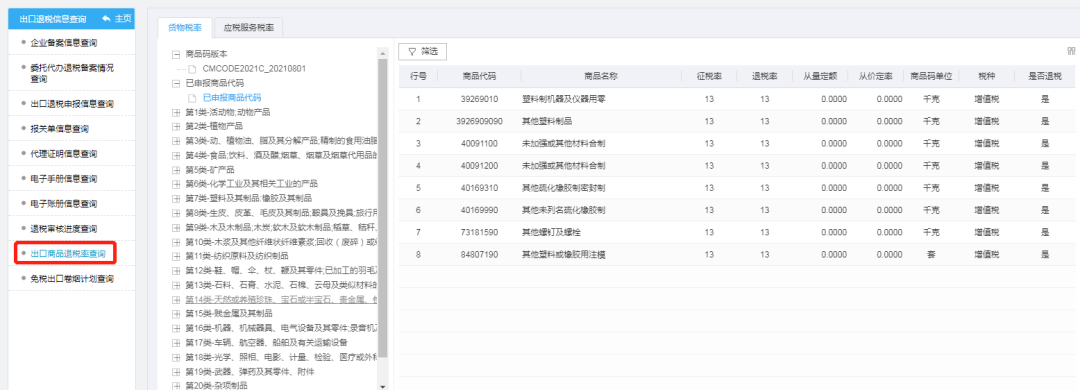Click the 筛选 filter button
Image resolution: width=1080 pixels, height=390 pixels.
(x=423, y=52)
